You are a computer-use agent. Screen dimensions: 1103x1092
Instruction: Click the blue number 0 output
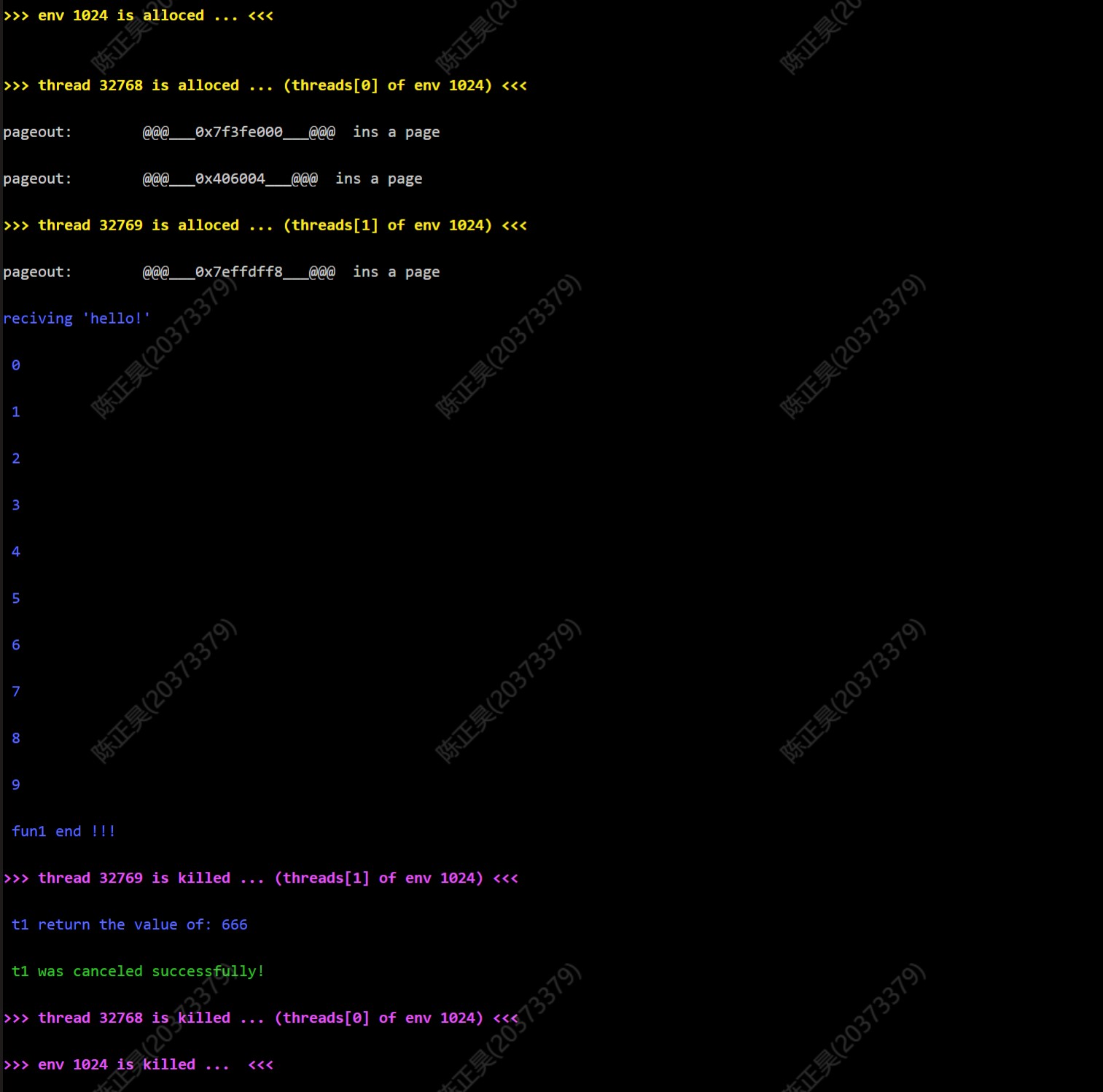(16, 365)
